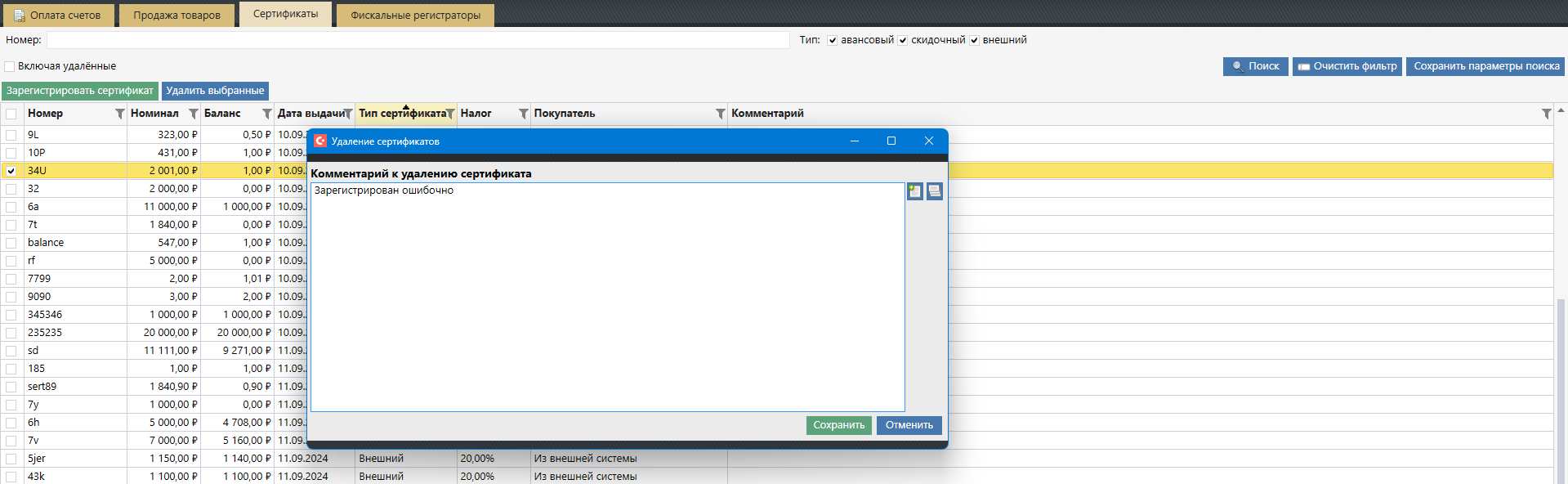
Task: Click the filter icon in Комментарий column
Action: [x=1546, y=114]
